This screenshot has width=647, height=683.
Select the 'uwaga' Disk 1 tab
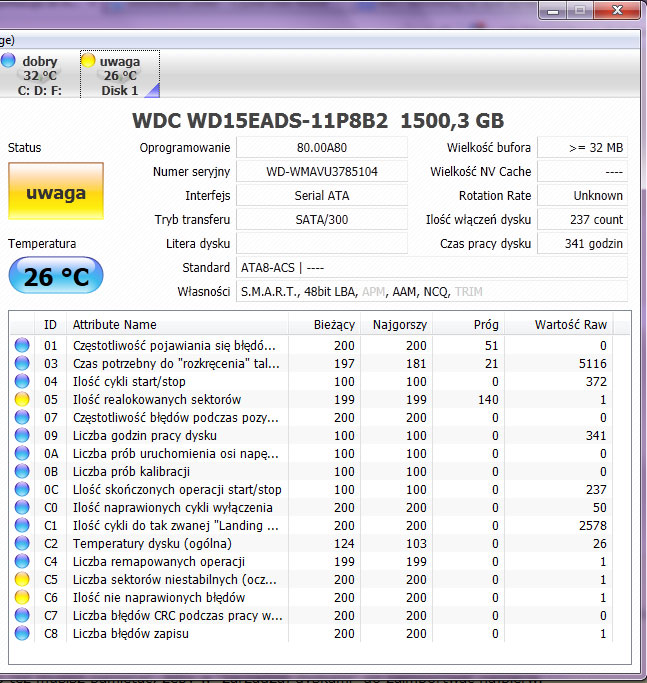(x=120, y=75)
